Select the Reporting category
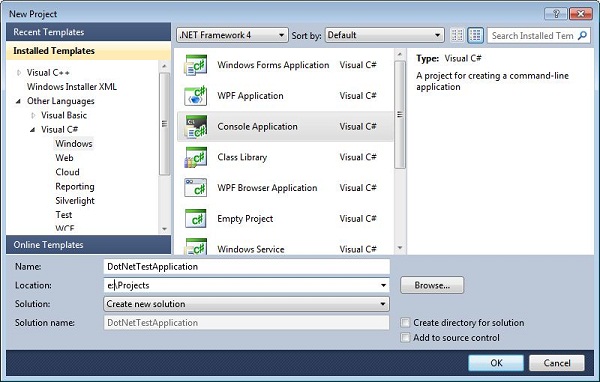Image resolution: width=600 pixels, height=382 pixels. [75, 186]
